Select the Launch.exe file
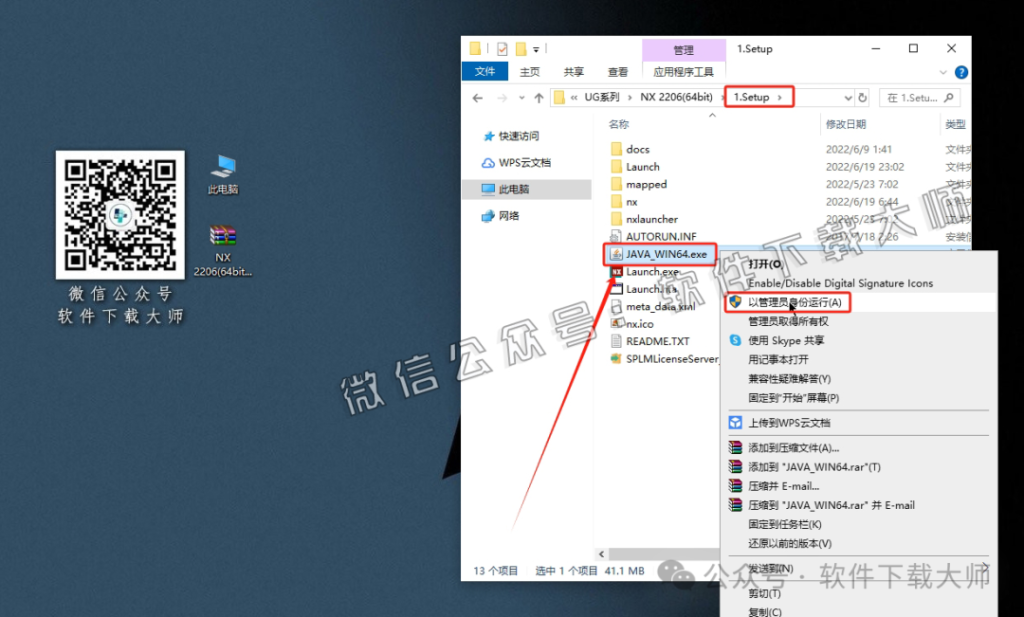This screenshot has height=617, width=1024. [x=651, y=272]
